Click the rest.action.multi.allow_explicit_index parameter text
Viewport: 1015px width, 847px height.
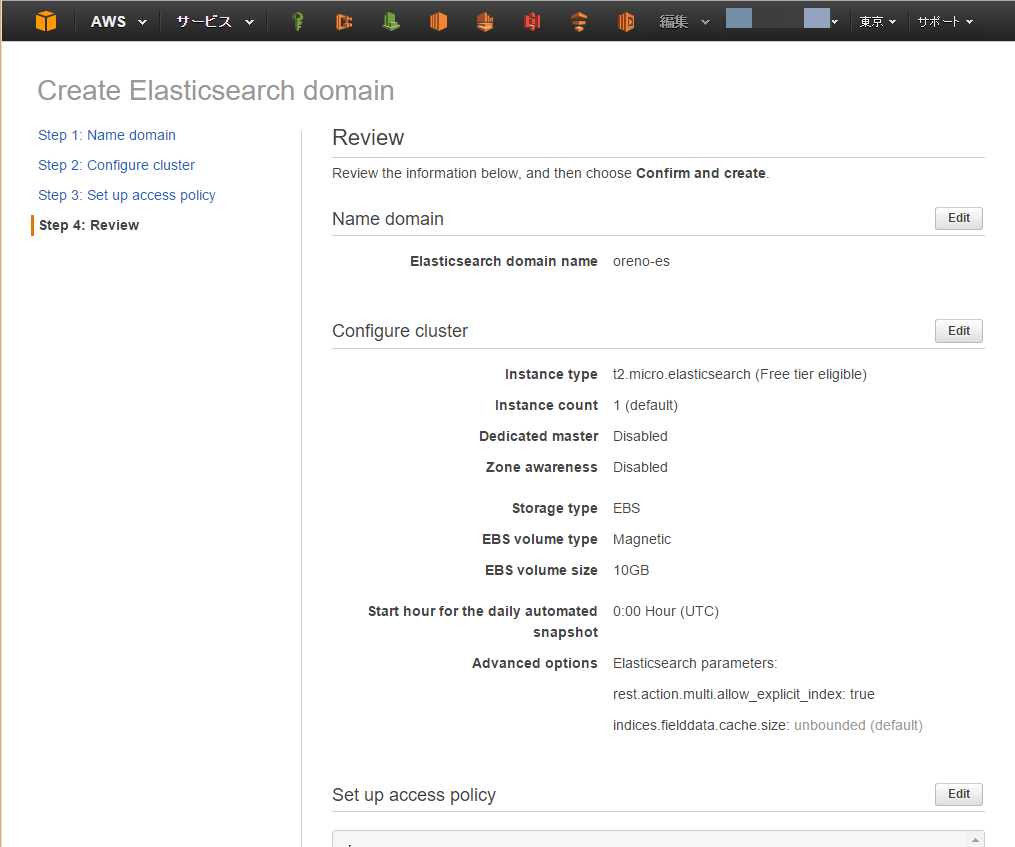tap(744, 694)
